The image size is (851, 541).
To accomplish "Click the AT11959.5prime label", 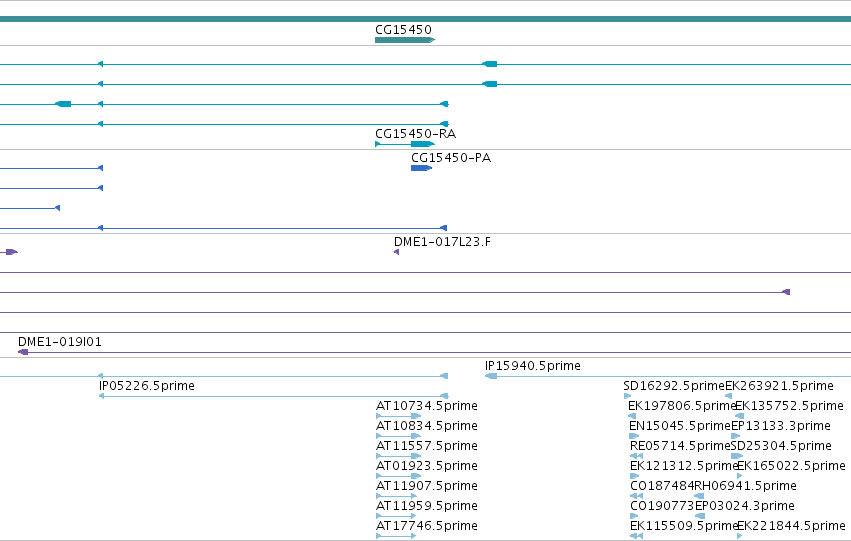I will click(x=427, y=506).
